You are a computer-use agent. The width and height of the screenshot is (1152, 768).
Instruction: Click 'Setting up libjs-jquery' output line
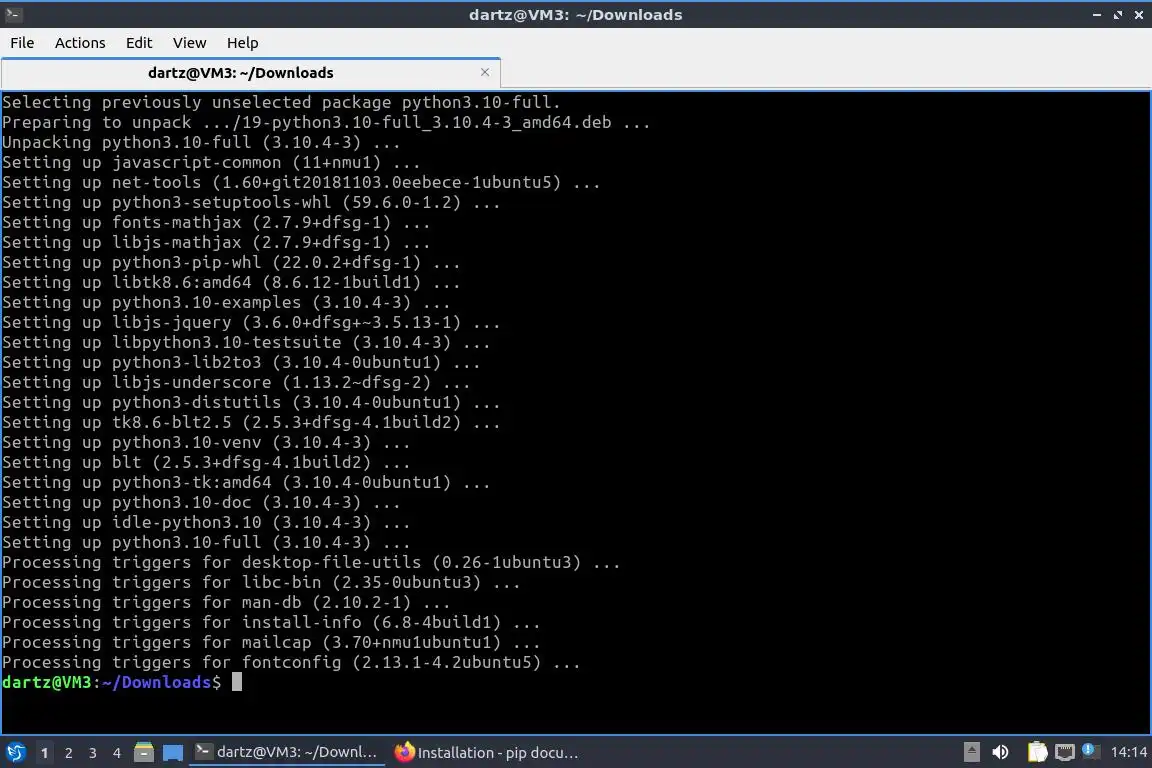(251, 322)
